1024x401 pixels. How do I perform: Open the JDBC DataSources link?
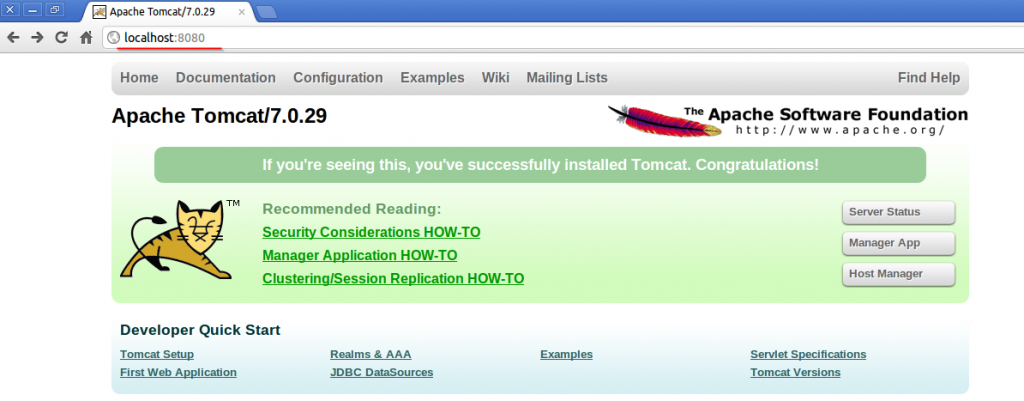(381, 372)
